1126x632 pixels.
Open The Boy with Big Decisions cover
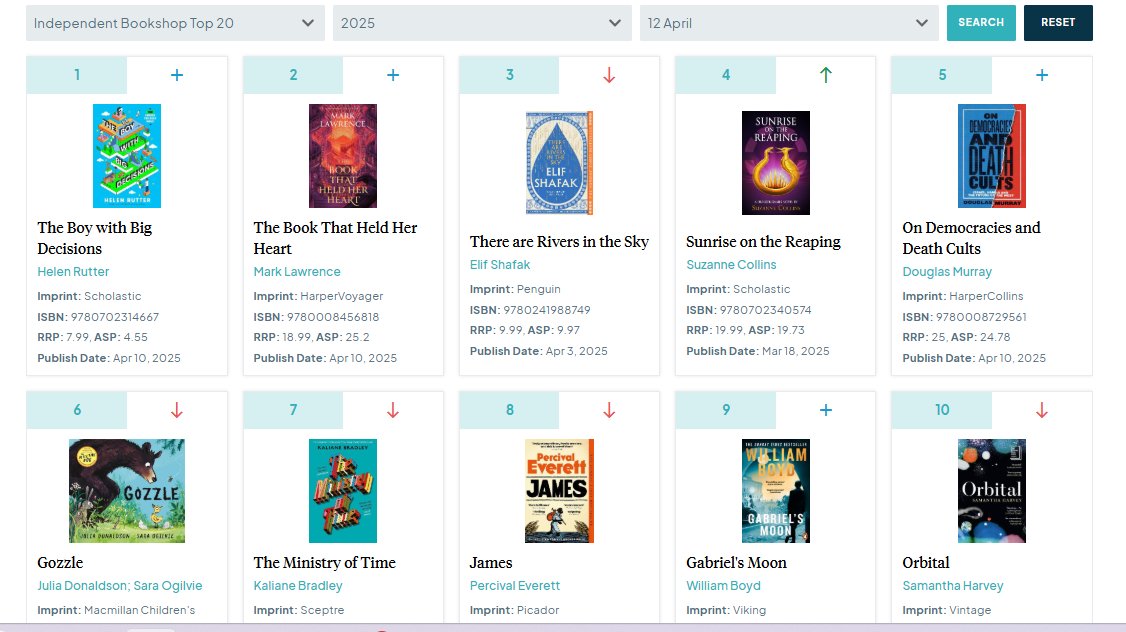pos(127,156)
